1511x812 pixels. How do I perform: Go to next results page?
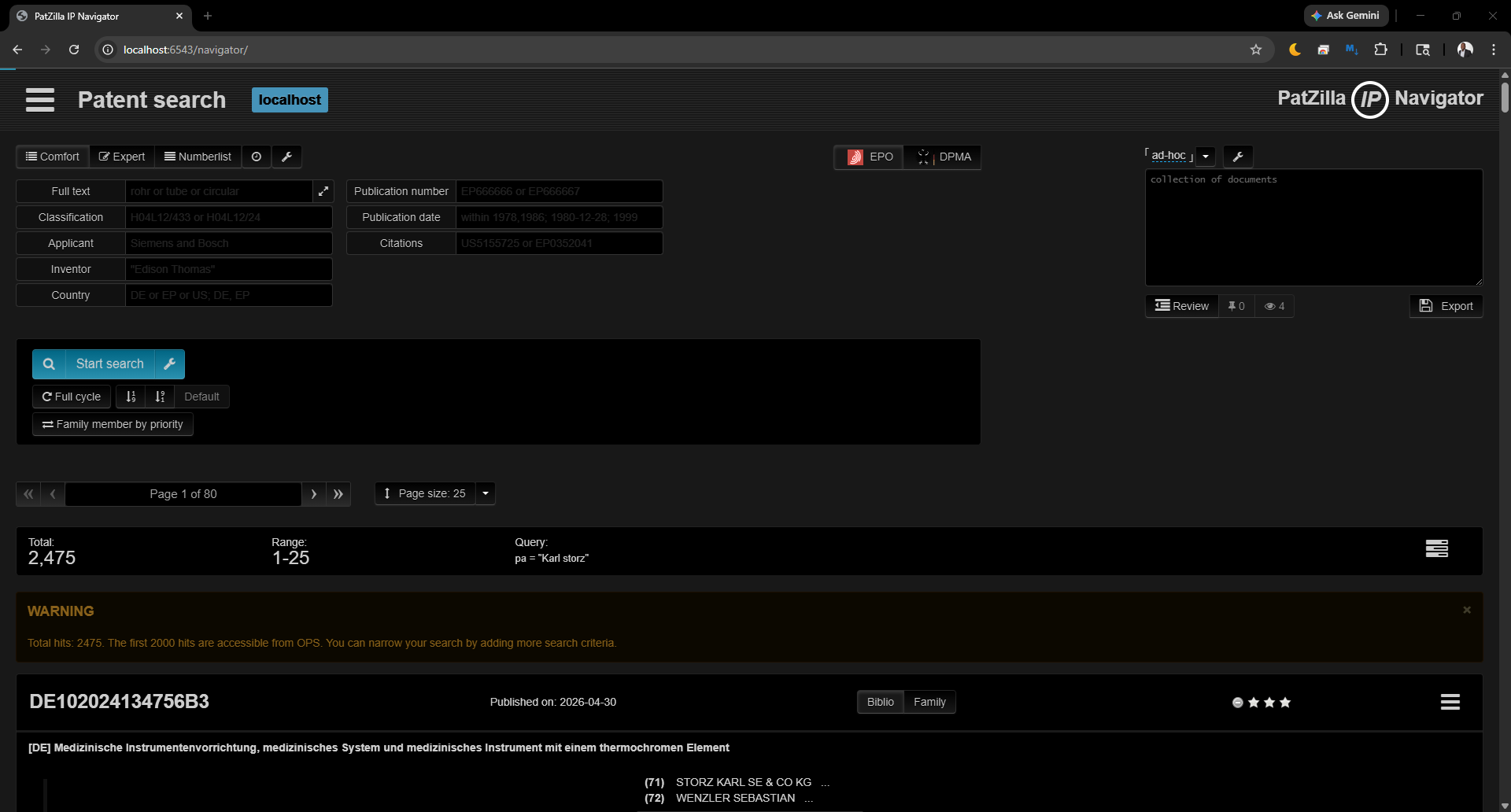pos(314,494)
